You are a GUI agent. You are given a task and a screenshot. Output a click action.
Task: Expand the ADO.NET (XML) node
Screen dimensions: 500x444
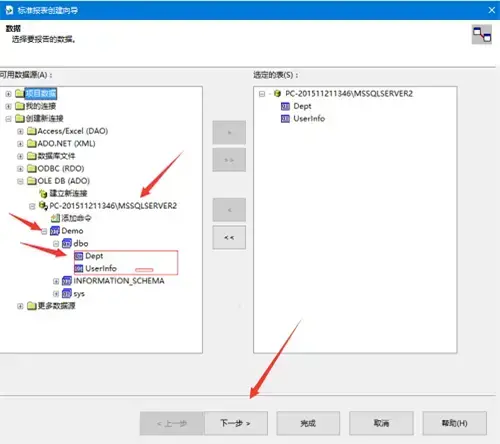20,144
